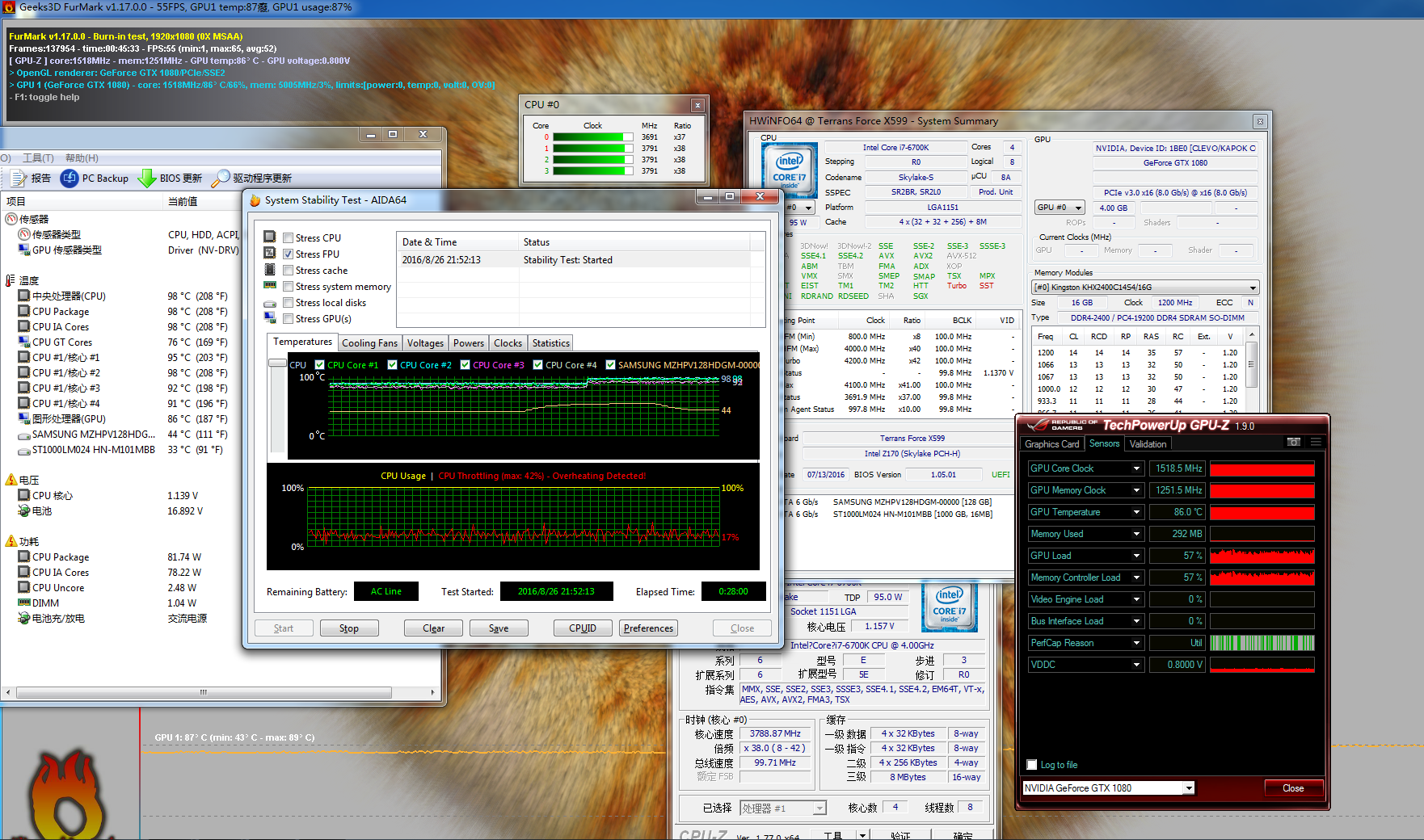This screenshot has height=840, width=1424.
Task: Click the GPU-Z screenshot camera icon
Action: coord(1294,443)
